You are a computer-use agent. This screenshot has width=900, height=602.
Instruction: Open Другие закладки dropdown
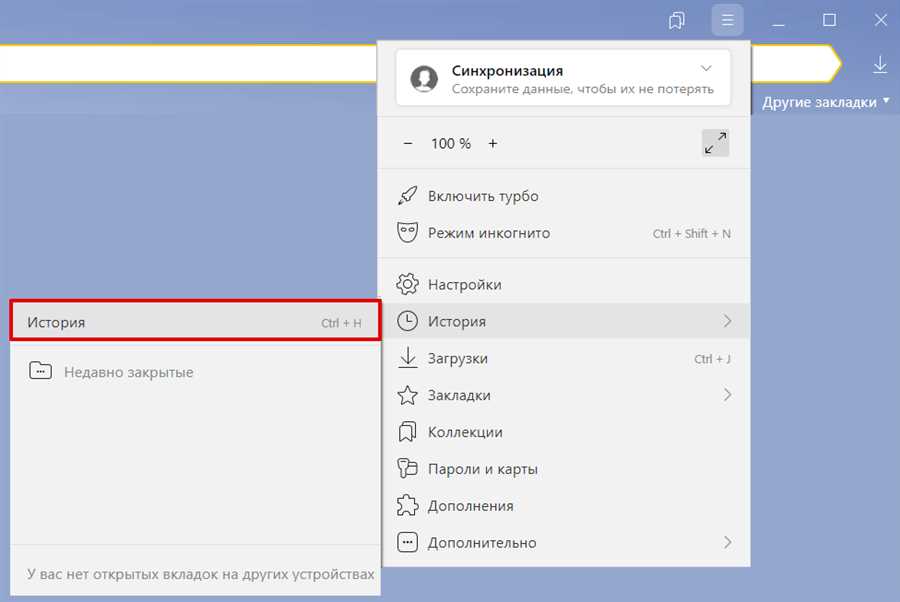click(x=825, y=102)
